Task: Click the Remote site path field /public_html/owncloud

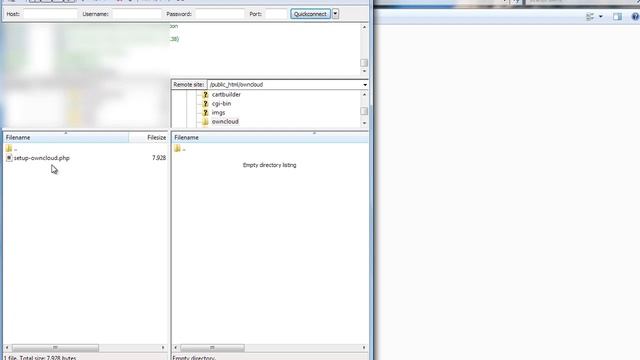Action: 284,85
